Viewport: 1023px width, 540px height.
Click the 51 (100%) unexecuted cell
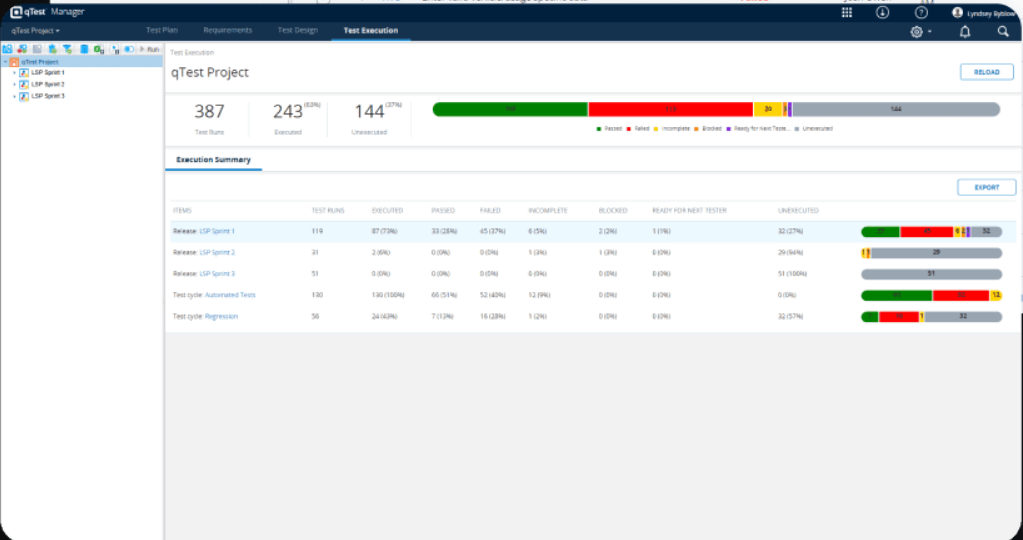794,274
